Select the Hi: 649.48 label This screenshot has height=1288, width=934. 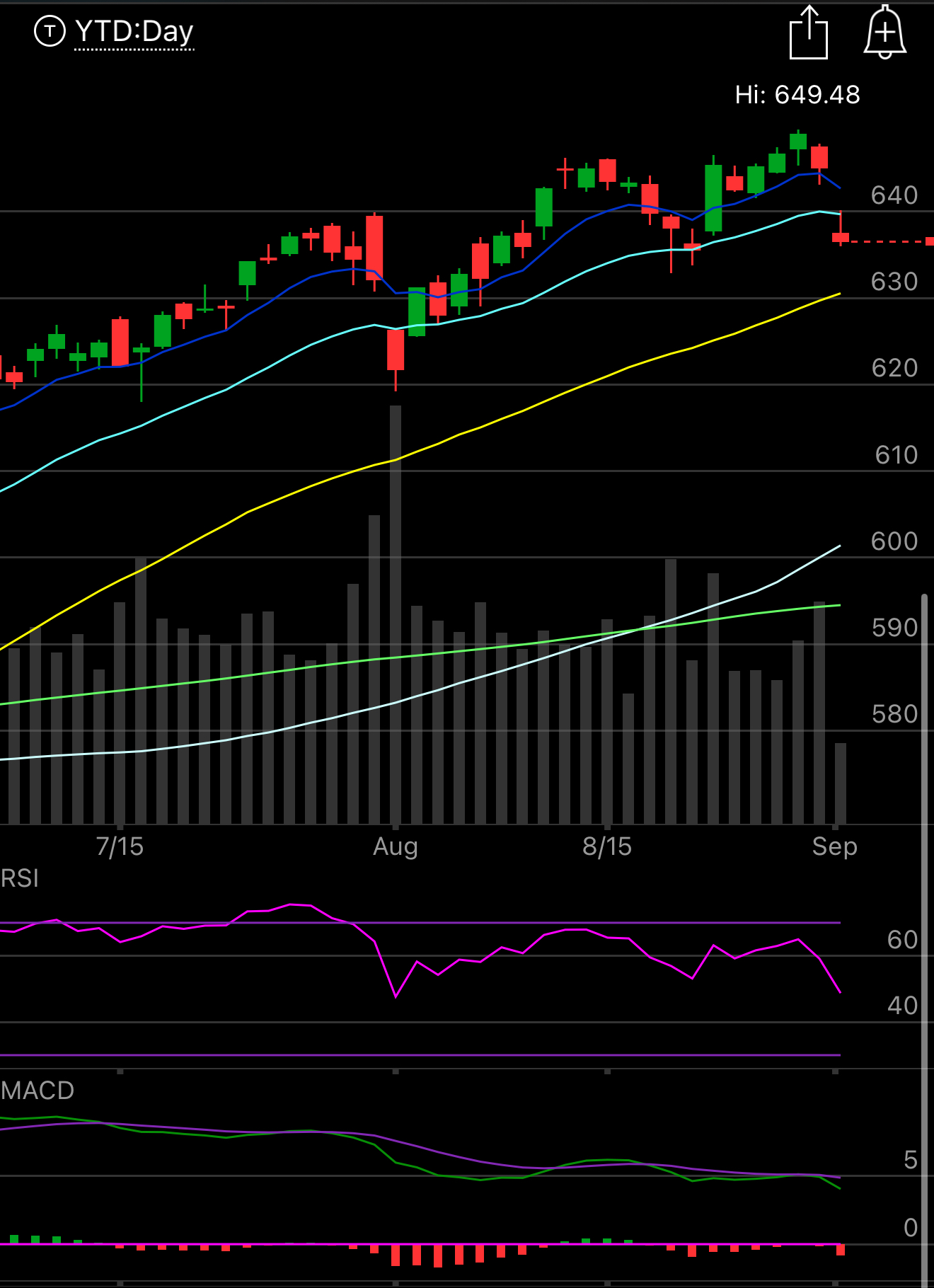pos(797,94)
